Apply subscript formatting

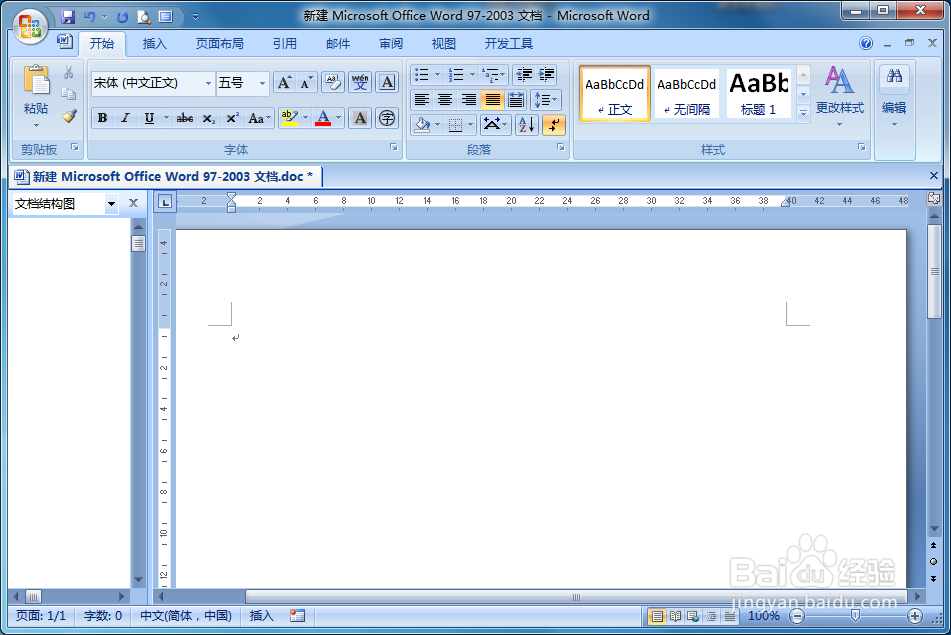(x=209, y=118)
